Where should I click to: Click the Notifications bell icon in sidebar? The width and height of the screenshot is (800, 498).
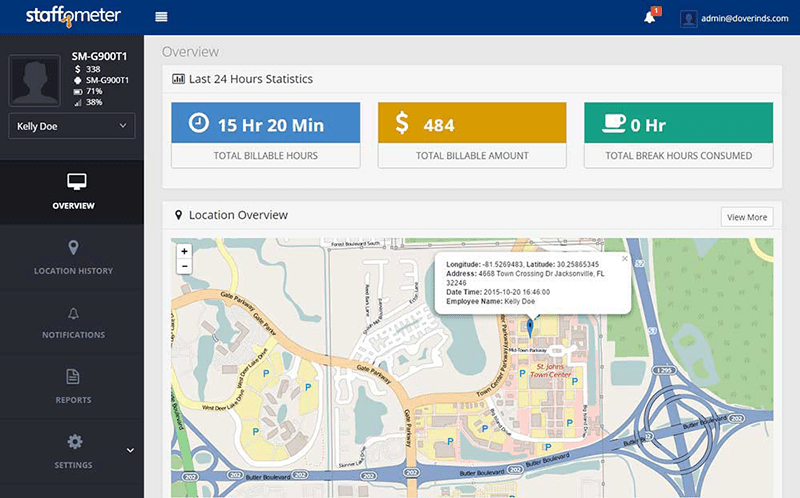pos(73,313)
